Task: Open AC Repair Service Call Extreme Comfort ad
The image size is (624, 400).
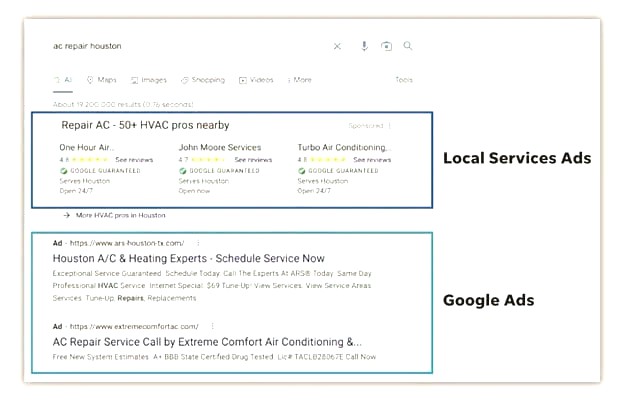Action: point(207,342)
